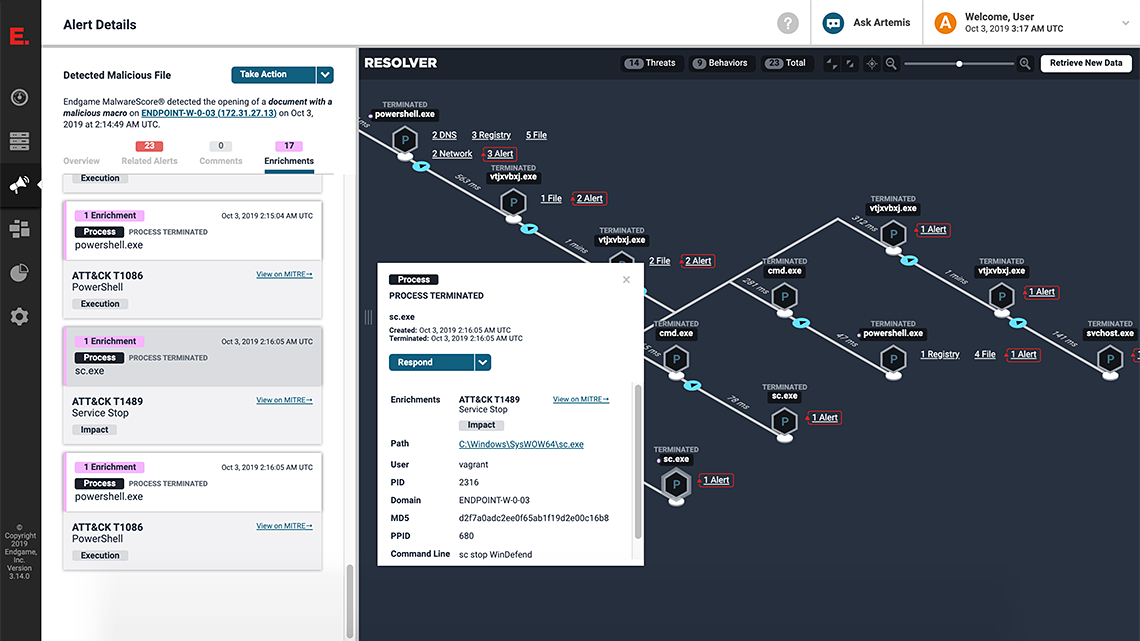
Task: Click the MD5 hash value in popup
Action: click(x=534, y=518)
